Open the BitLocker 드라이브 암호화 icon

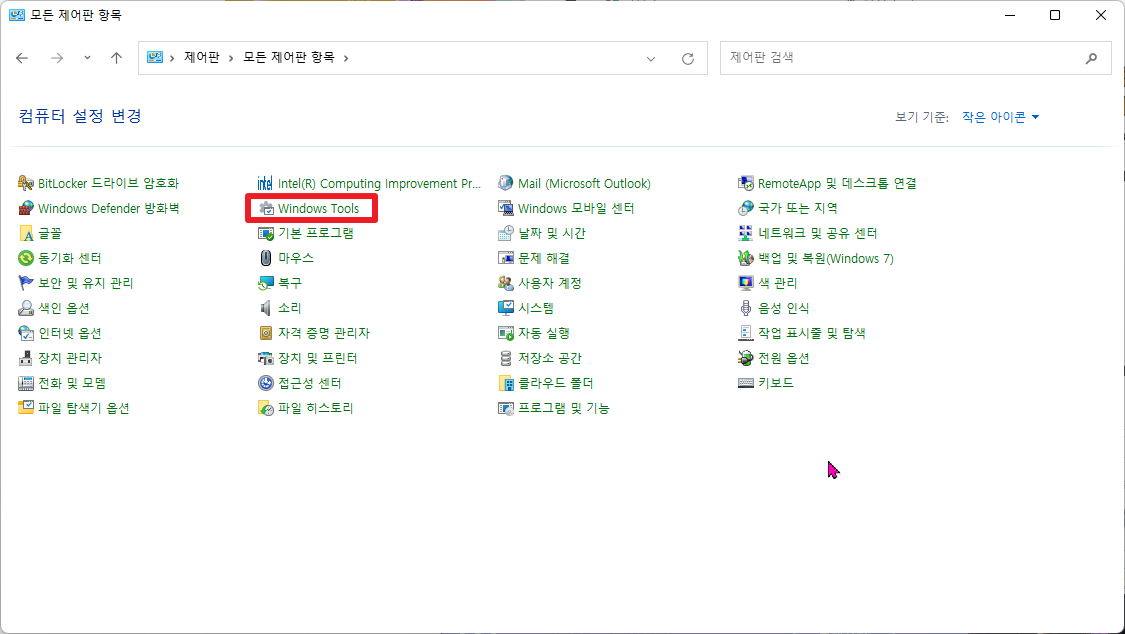point(26,184)
